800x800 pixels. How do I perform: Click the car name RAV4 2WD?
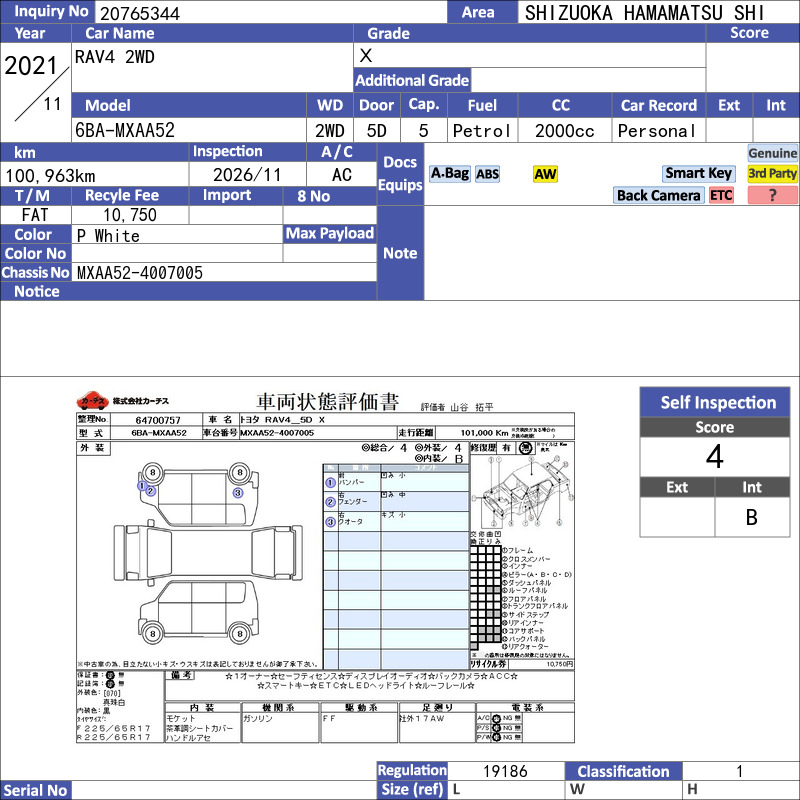click(115, 57)
